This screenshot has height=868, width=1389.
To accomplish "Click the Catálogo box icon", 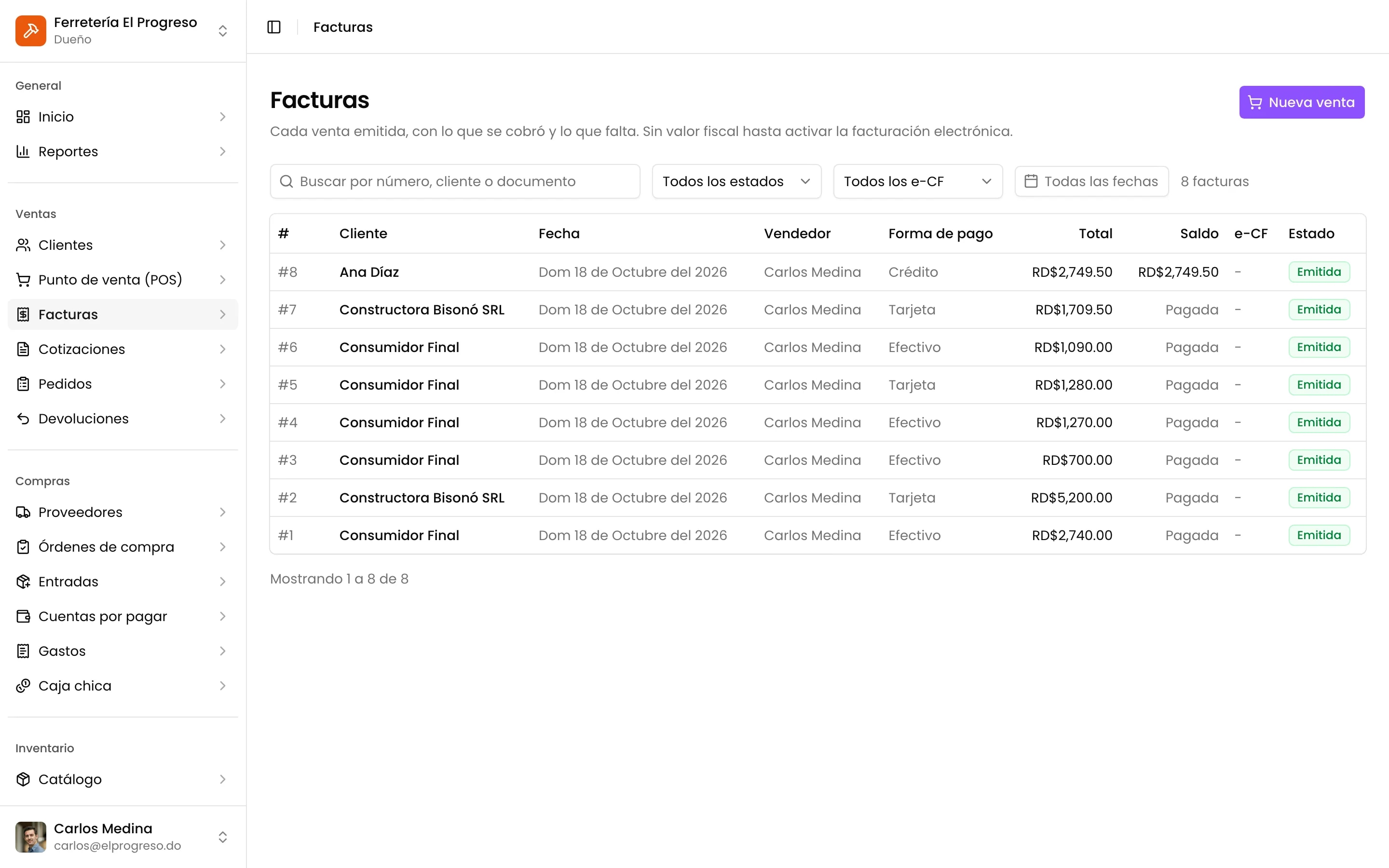I will tap(23, 779).
